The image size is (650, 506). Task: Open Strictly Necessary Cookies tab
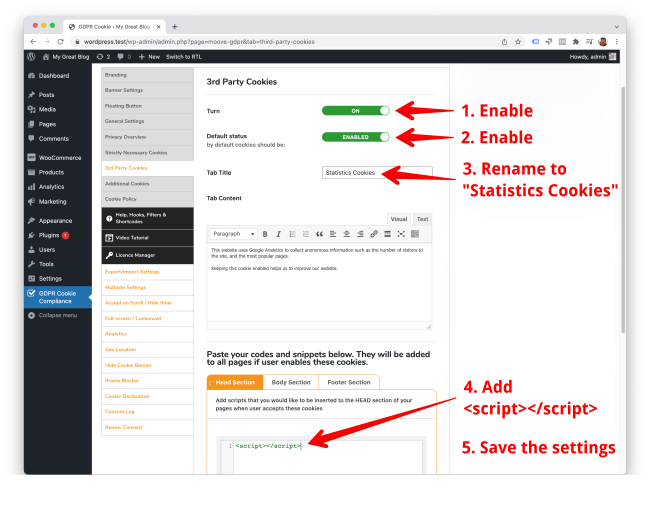pos(147,153)
